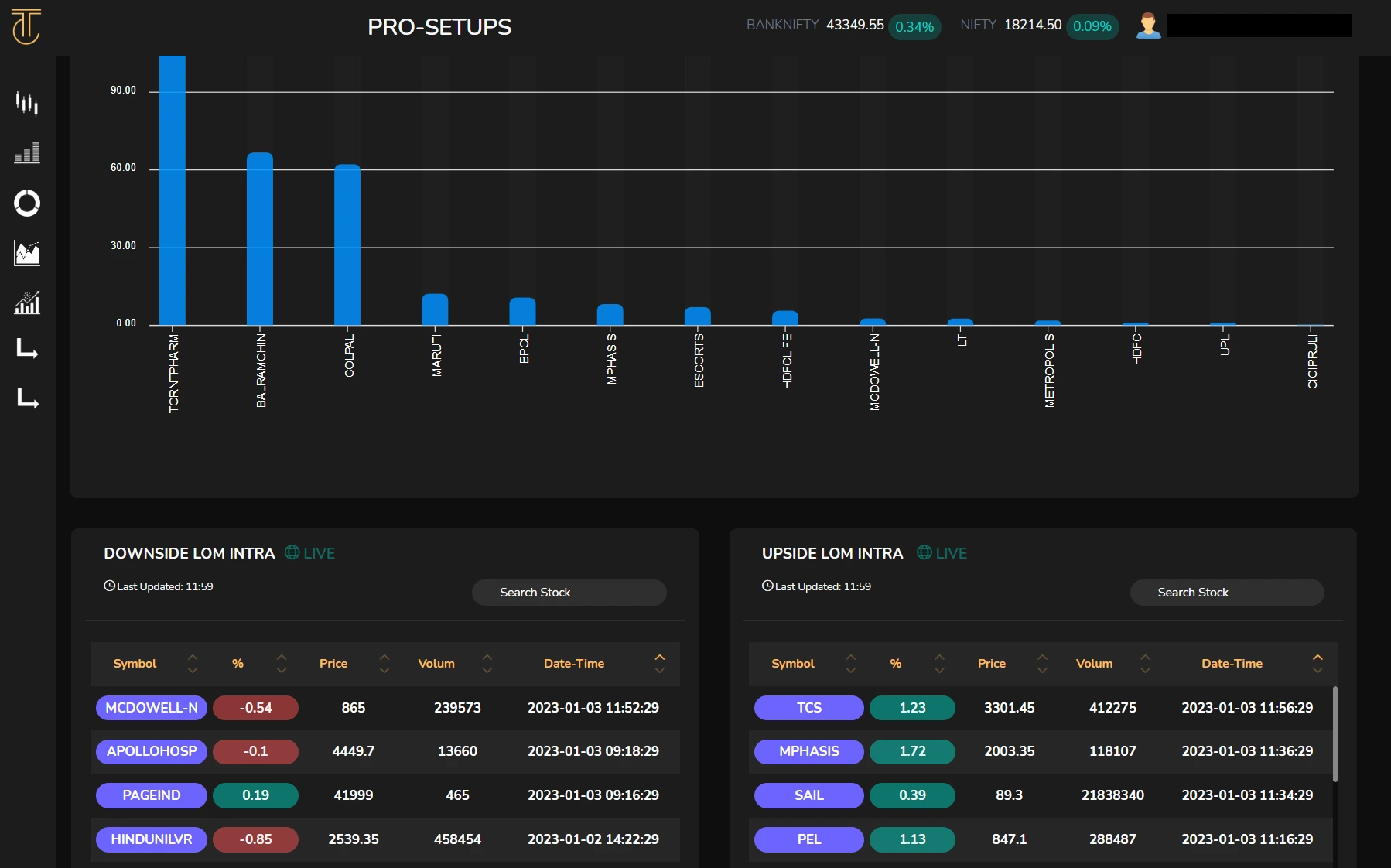The image size is (1391, 868).
Task: Sort Upside table by Date-Time
Action: (1318, 663)
